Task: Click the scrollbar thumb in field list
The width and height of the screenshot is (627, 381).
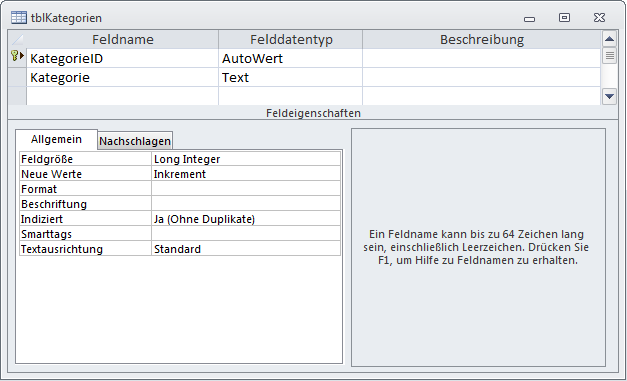Action: 609,56
